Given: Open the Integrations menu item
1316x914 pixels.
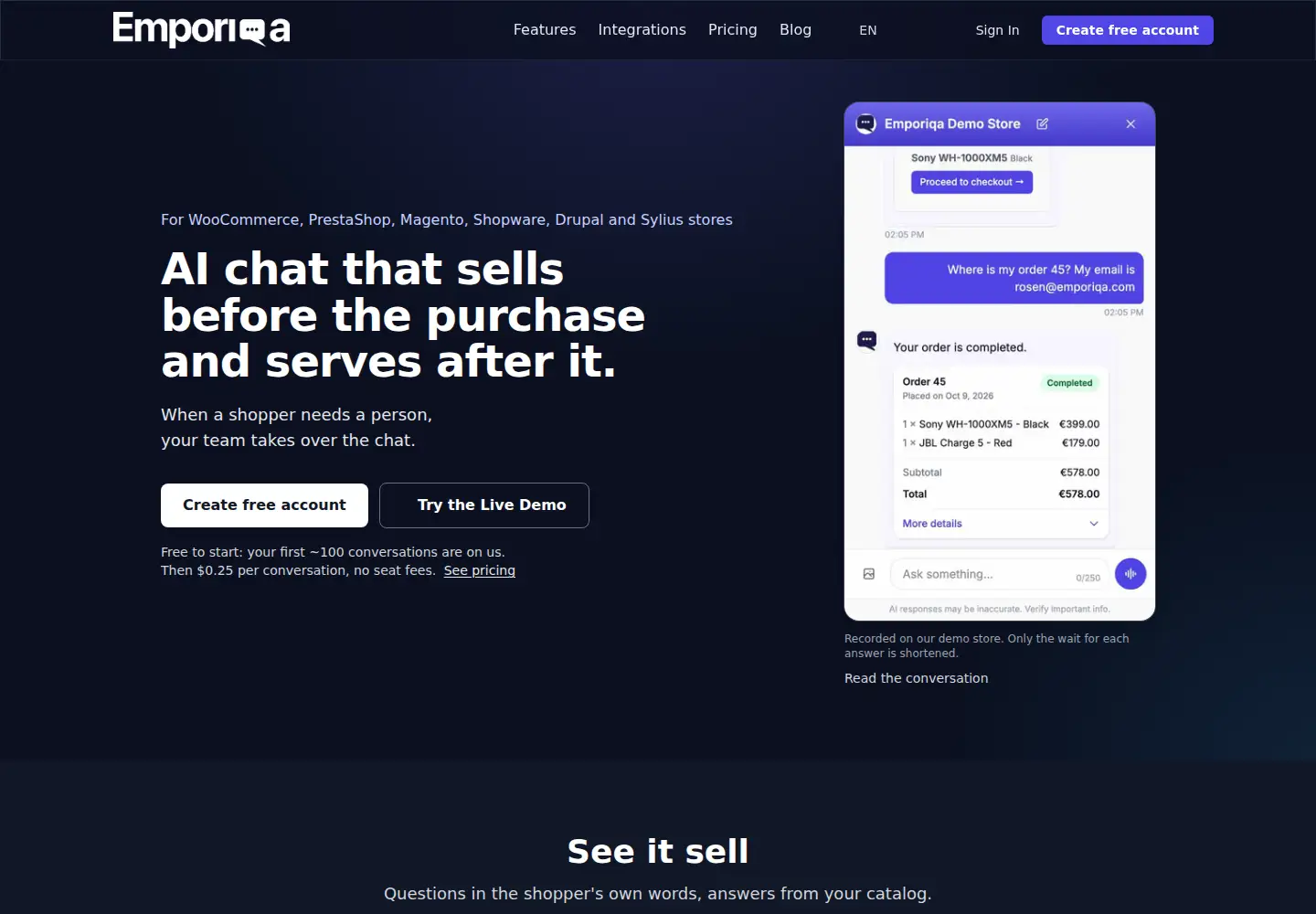Looking at the screenshot, I should pyautogui.click(x=642, y=30).
